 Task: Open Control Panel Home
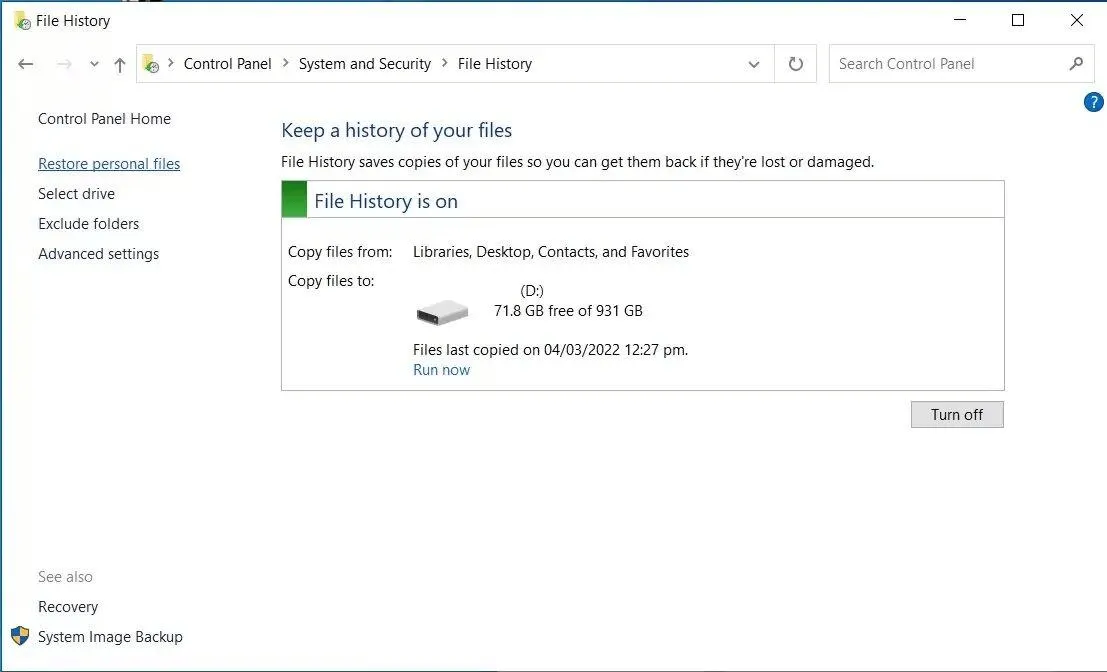click(104, 119)
